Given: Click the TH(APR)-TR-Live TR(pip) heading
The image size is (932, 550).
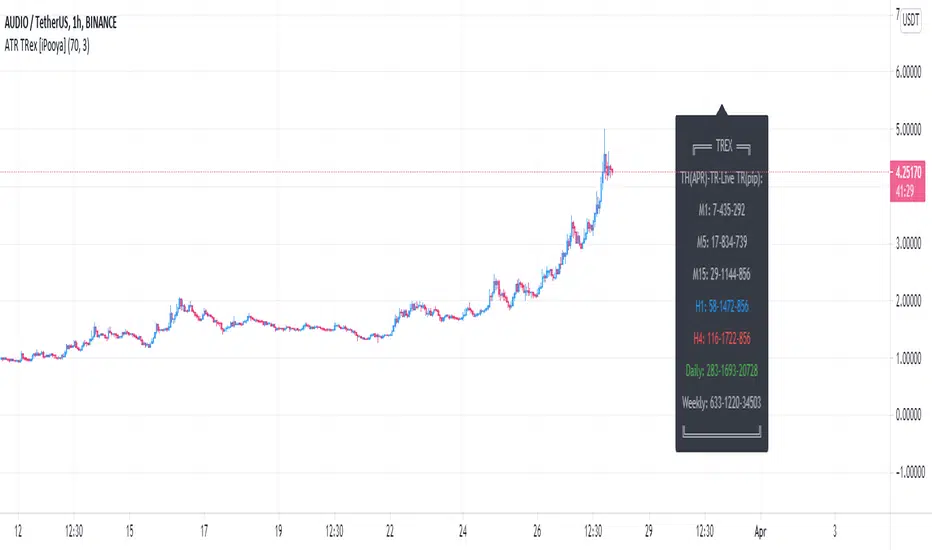Looking at the screenshot, I should pyautogui.click(x=721, y=178).
